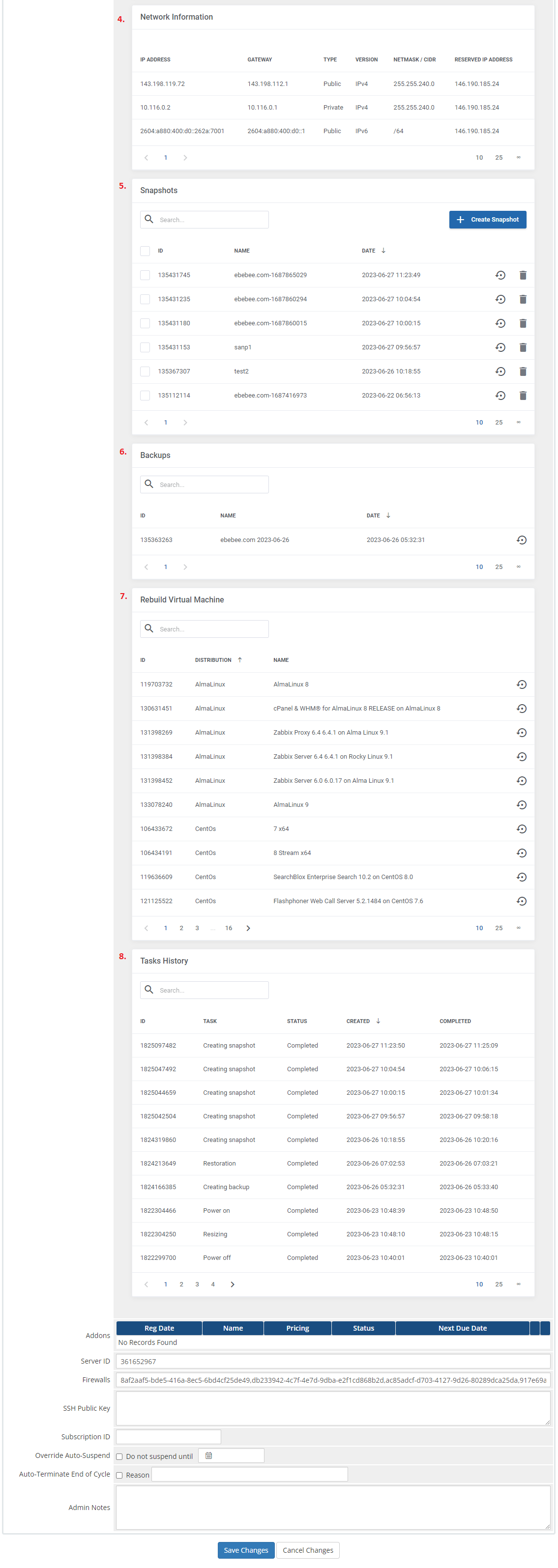Check snapshot 135431153 row
The width and height of the screenshot is (558, 1568).
[145, 347]
